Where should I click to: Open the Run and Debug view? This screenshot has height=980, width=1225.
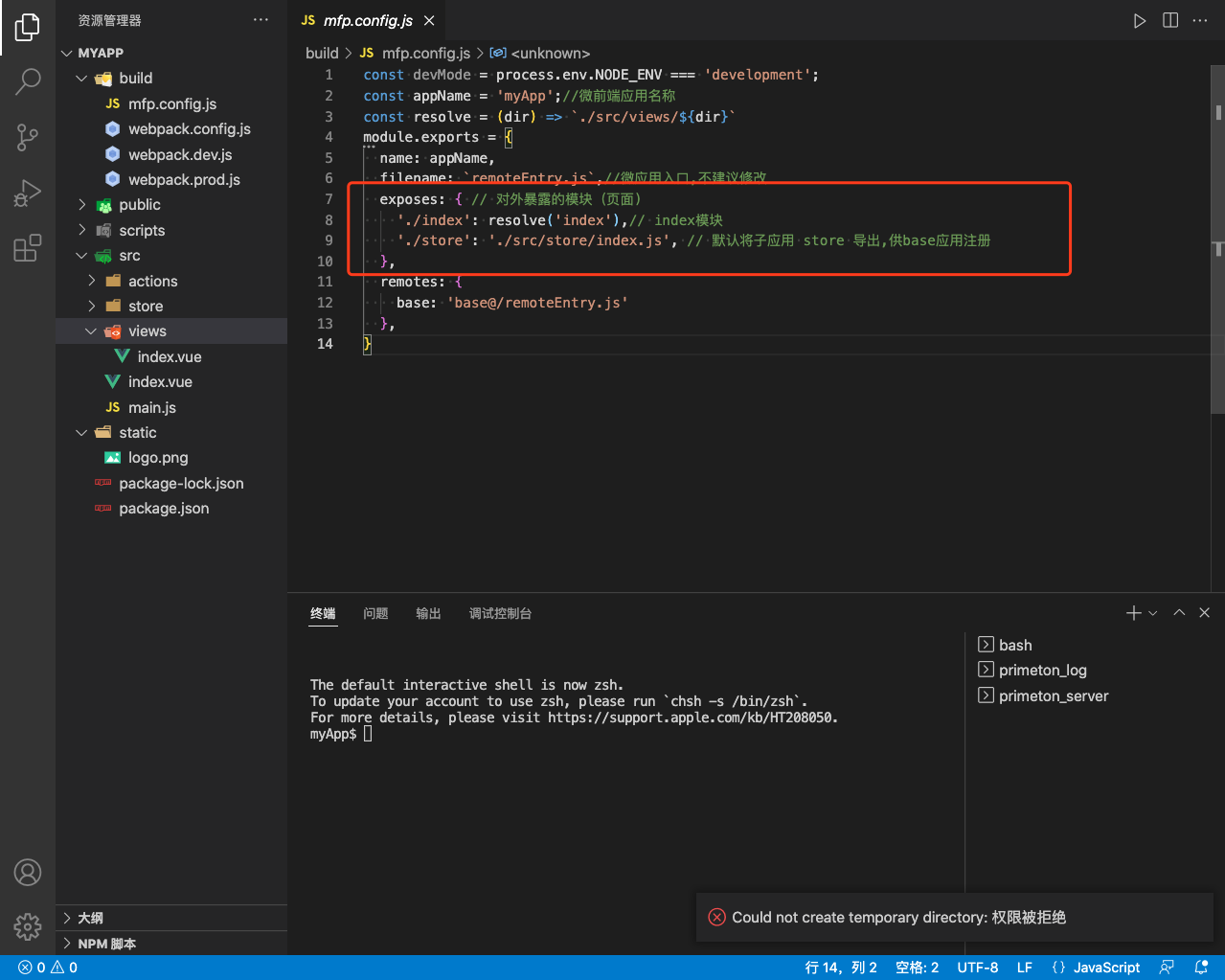28,193
